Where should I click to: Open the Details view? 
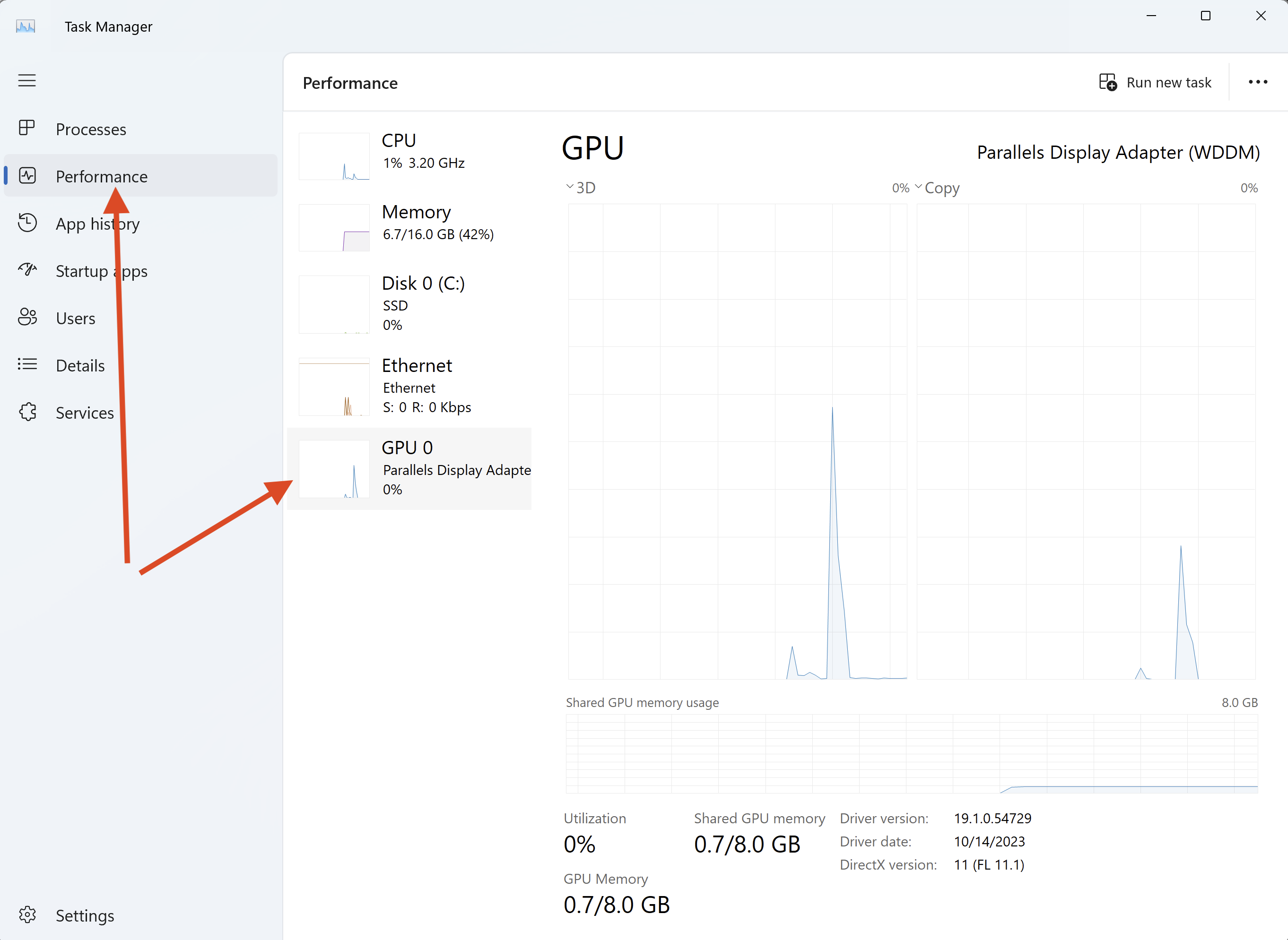(80, 365)
